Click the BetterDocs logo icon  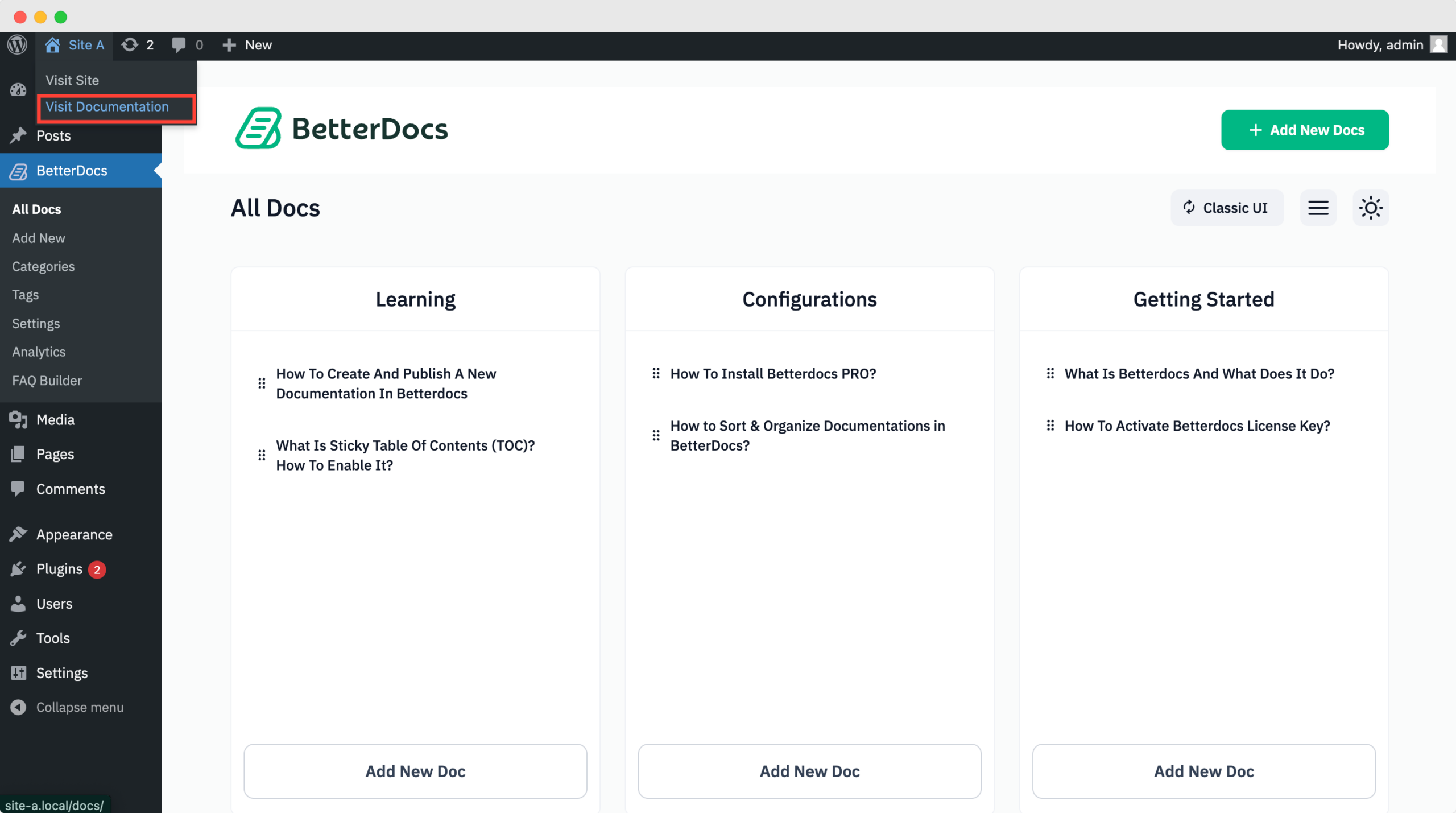[x=258, y=128]
